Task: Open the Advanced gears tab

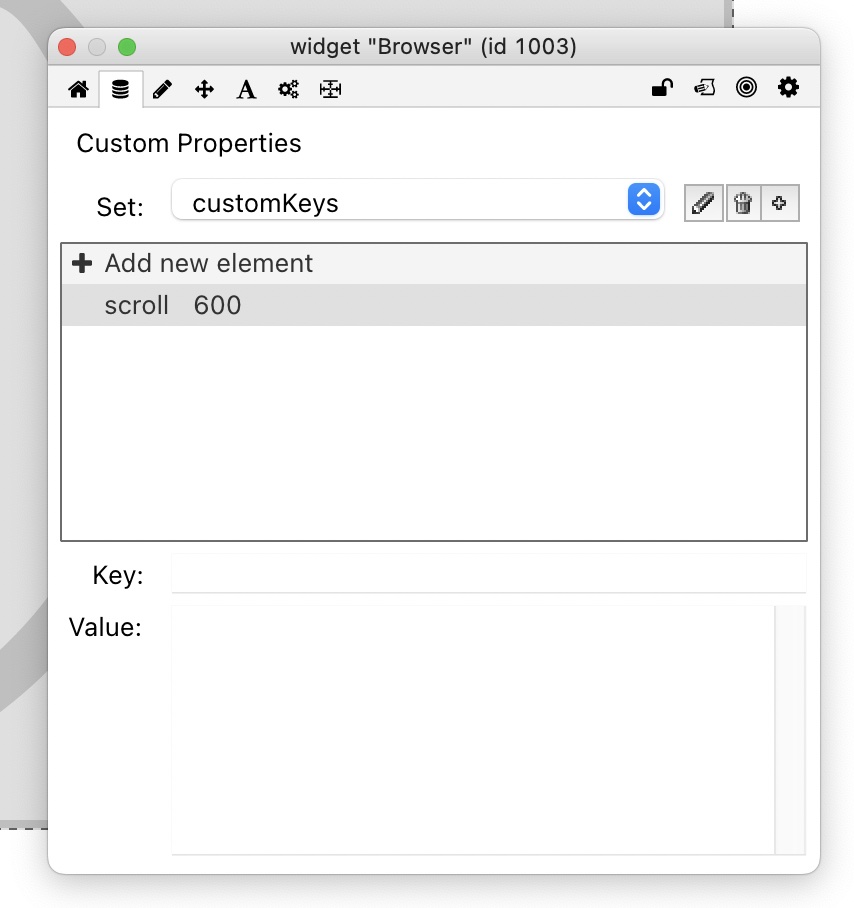Action: pyautogui.click(x=288, y=89)
